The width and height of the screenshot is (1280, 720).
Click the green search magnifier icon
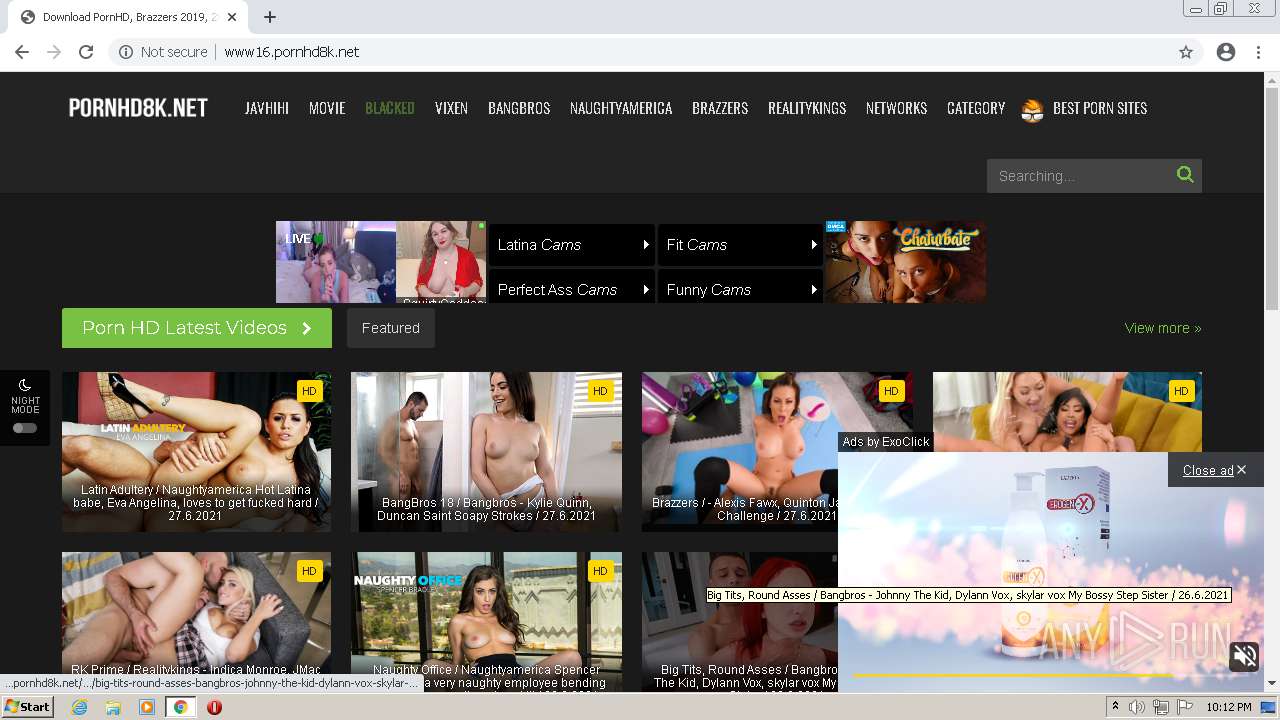point(1185,175)
